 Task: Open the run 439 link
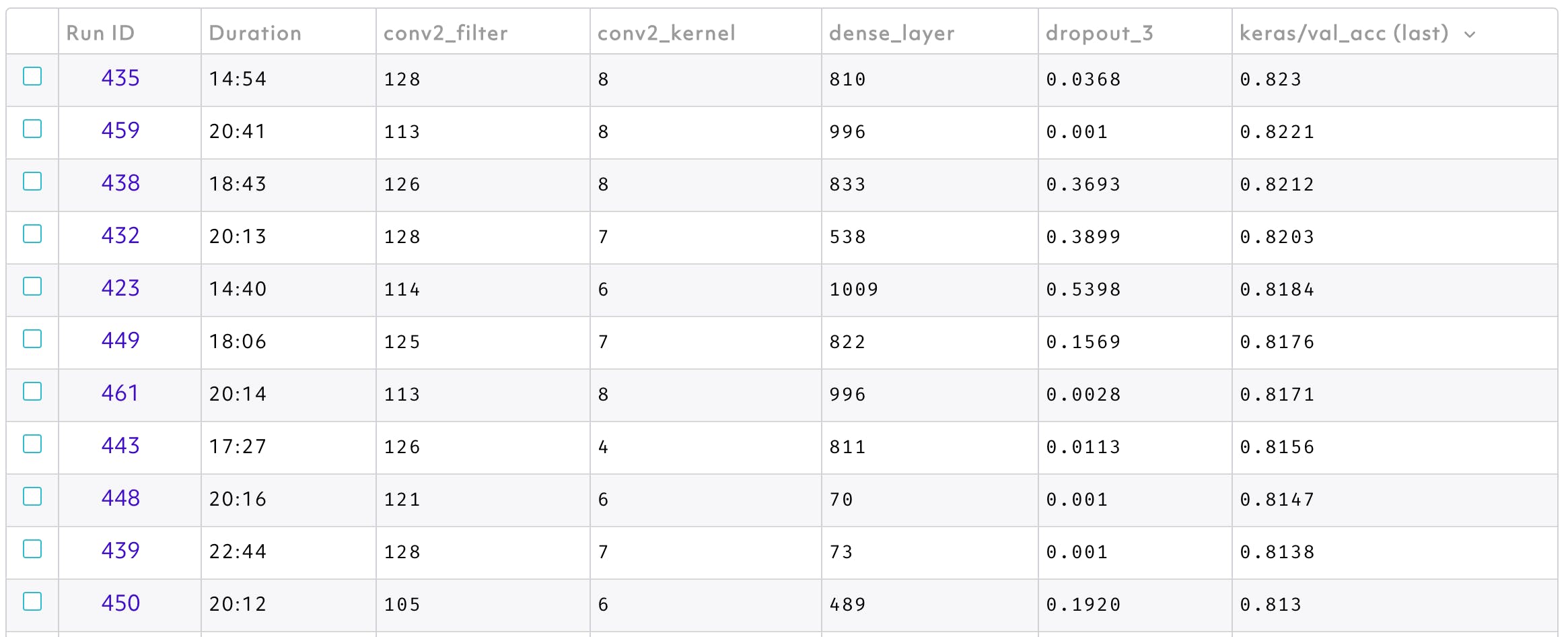point(120,551)
